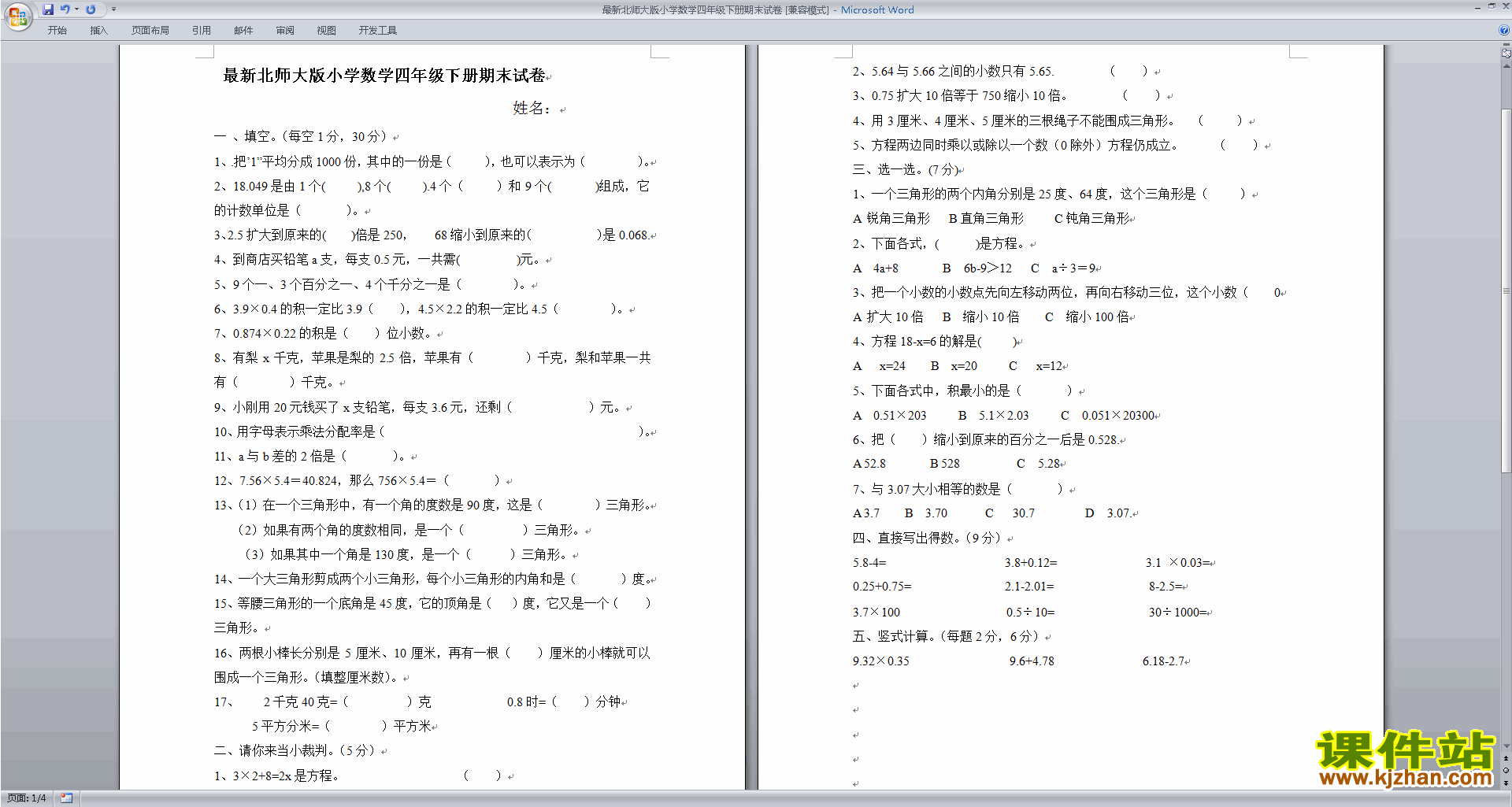The height and width of the screenshot is (807, 1512).
Task: Go to next page browse arrow
Action: point(1506,783)
